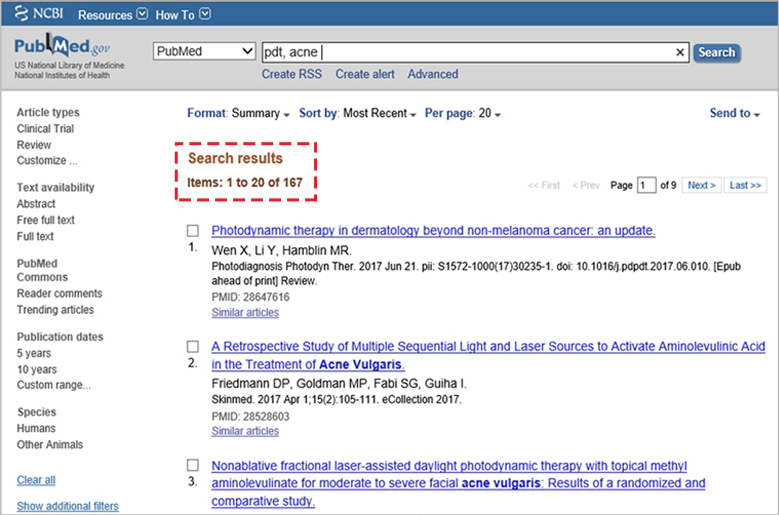
Task: Filter by Reader comments
Action: 59,294
